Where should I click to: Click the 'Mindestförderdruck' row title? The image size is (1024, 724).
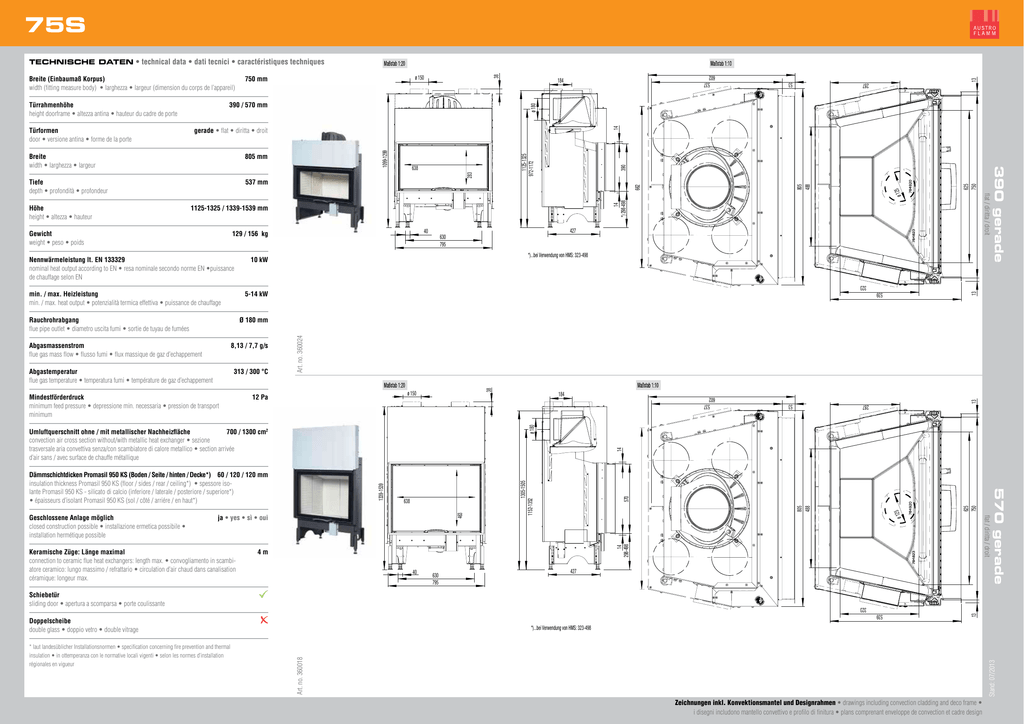(x=57, y=397)
